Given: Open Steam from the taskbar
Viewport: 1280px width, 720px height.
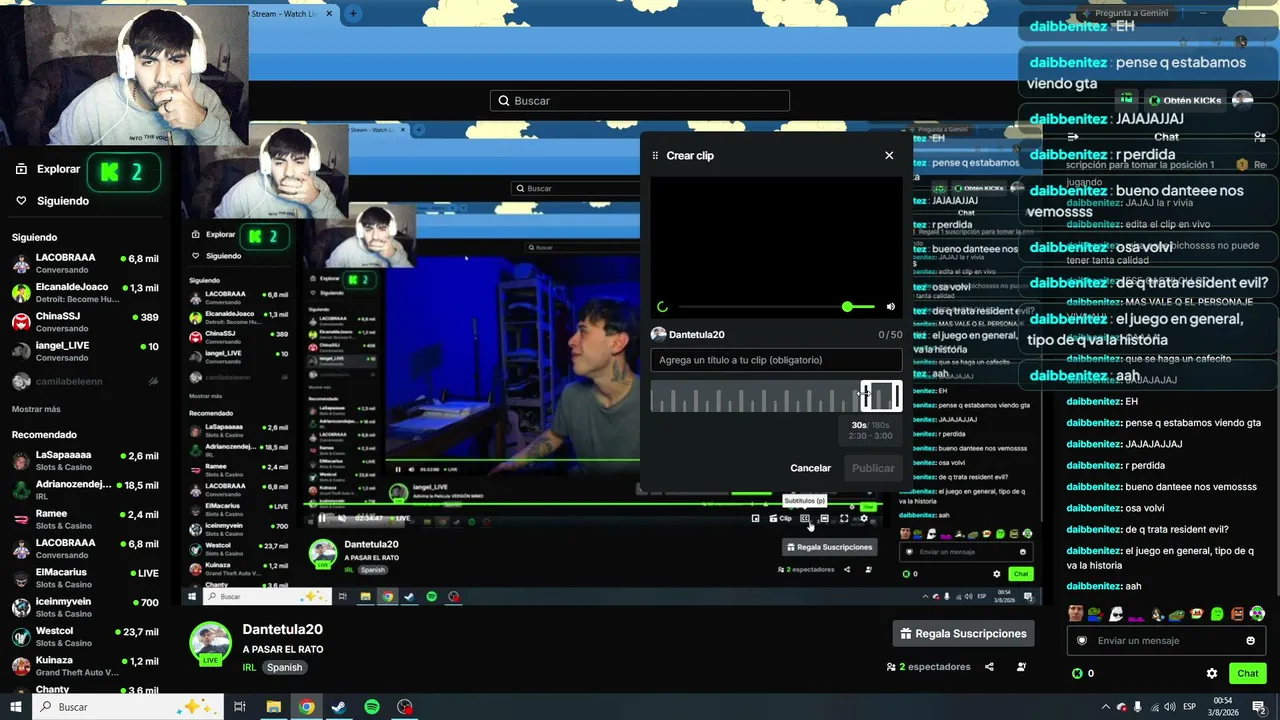Looking at the screenshot, I should point(339,707).
